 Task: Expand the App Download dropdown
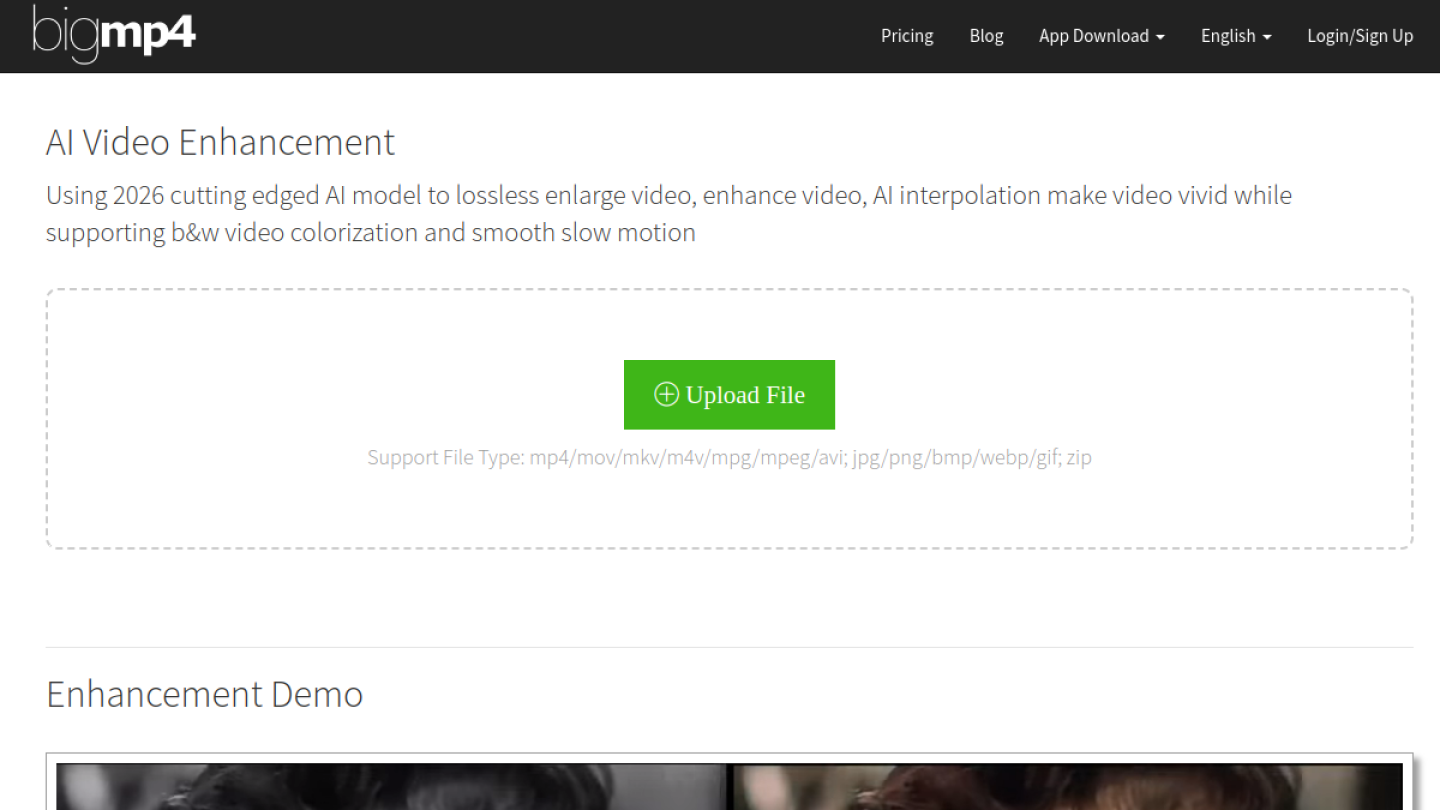point(1102,36)
